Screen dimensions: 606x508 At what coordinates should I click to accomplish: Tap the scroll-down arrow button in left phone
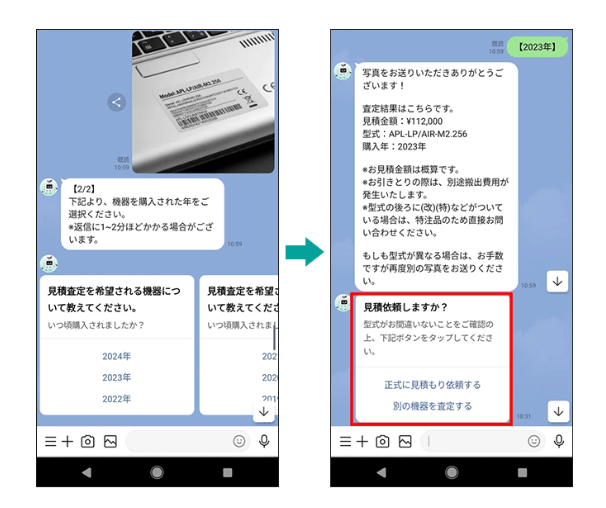[x=264, y=412]
